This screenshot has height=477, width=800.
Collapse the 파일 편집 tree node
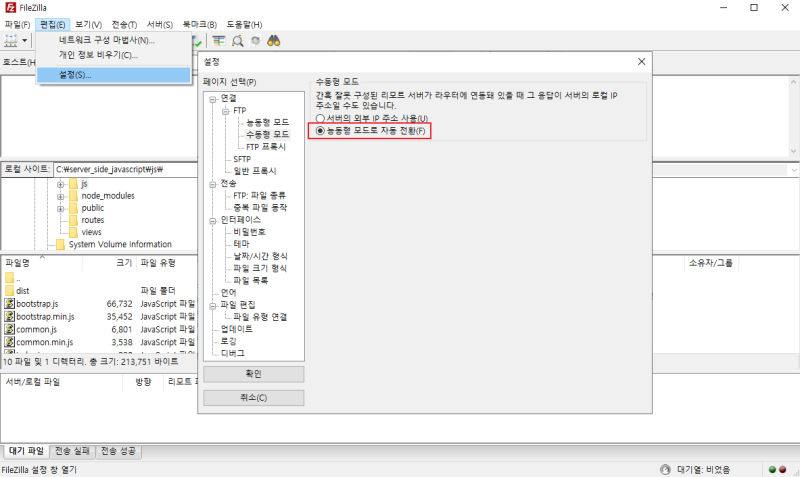coord(213,306)
